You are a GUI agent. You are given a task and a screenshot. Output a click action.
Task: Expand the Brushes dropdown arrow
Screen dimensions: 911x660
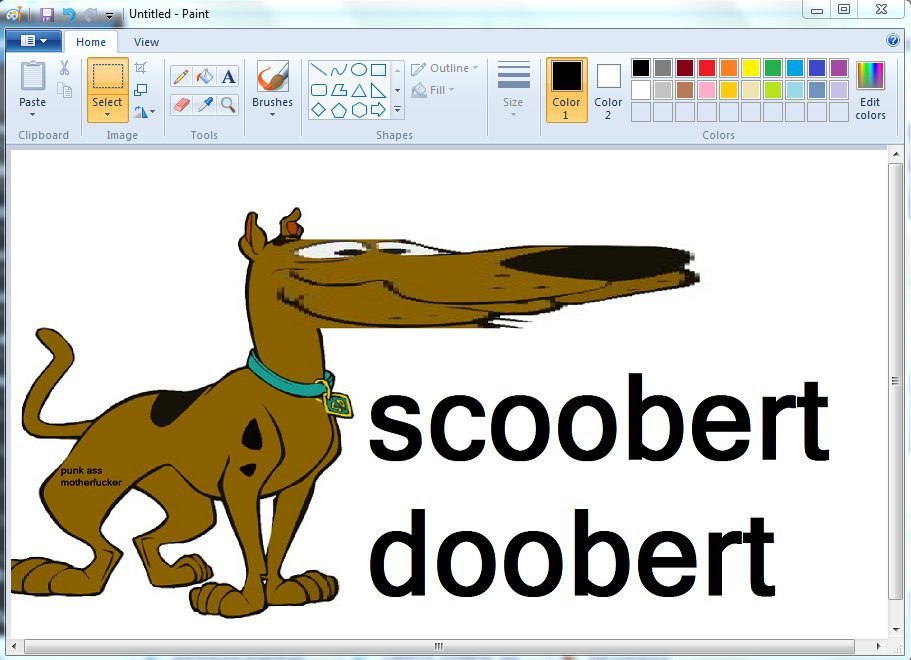tap(272, 114)
